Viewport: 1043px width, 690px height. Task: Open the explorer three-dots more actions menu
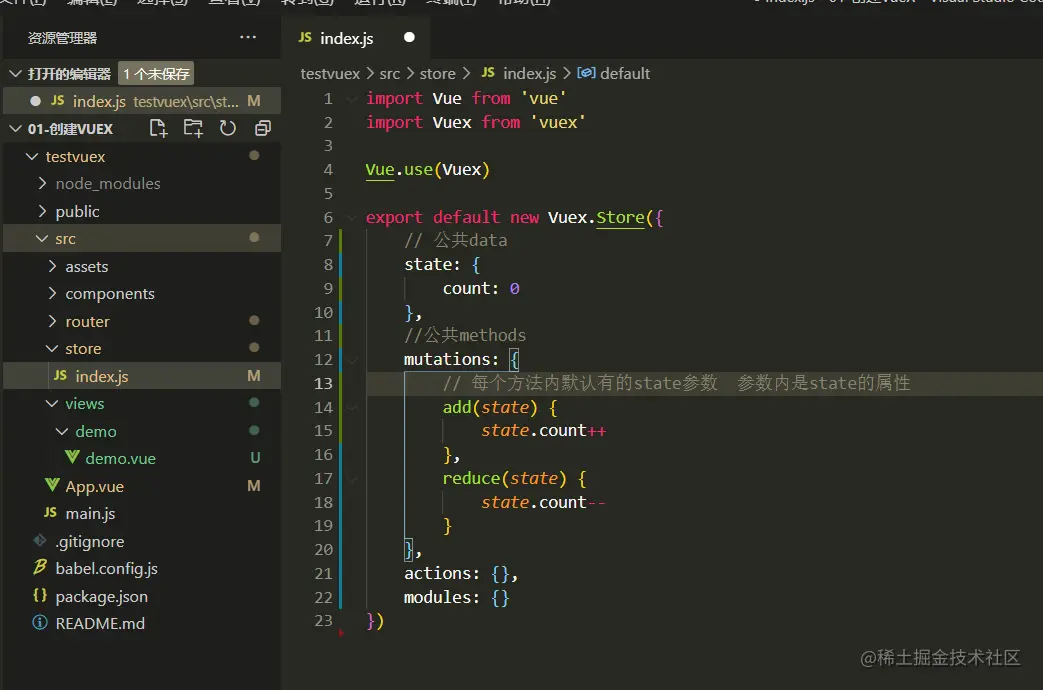(x=248, y=37)
